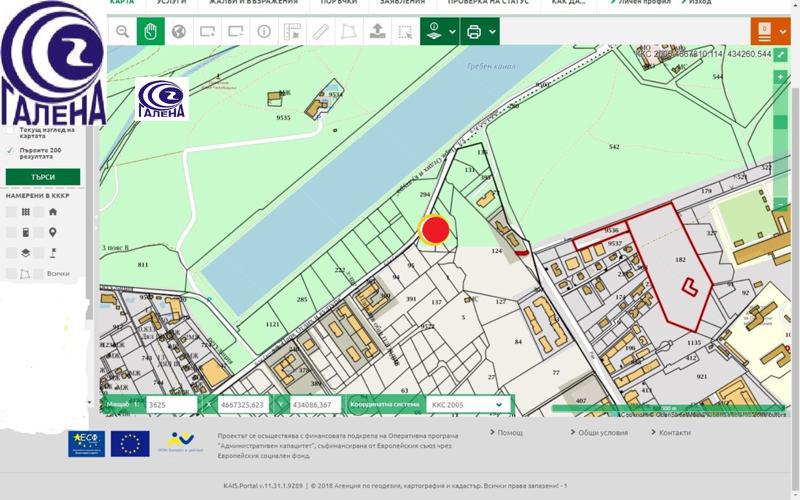
Task: Open the KKC 2005 coordinate system dropdown
Action: pyautogui.click(x=467, y=405)
